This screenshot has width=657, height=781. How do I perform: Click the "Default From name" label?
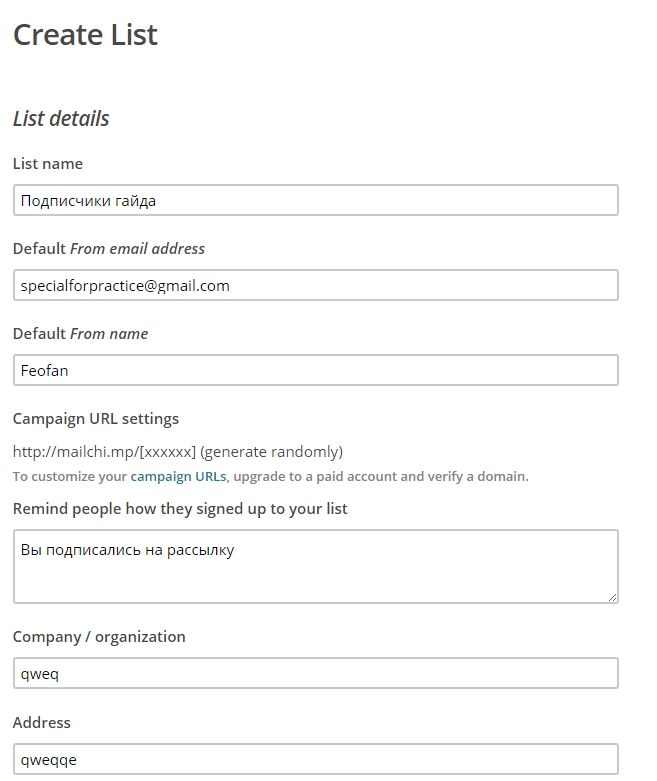tap(80, 333)
